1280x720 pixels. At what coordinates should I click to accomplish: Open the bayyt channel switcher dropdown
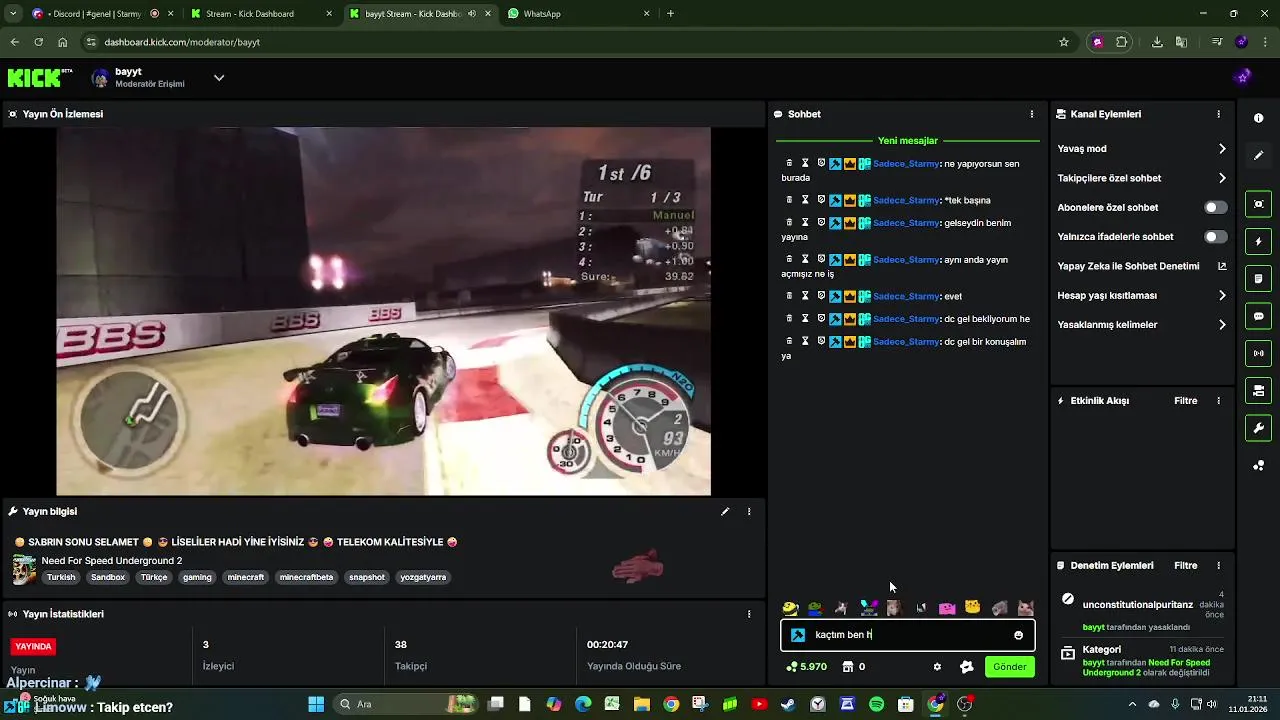point(219,78)
